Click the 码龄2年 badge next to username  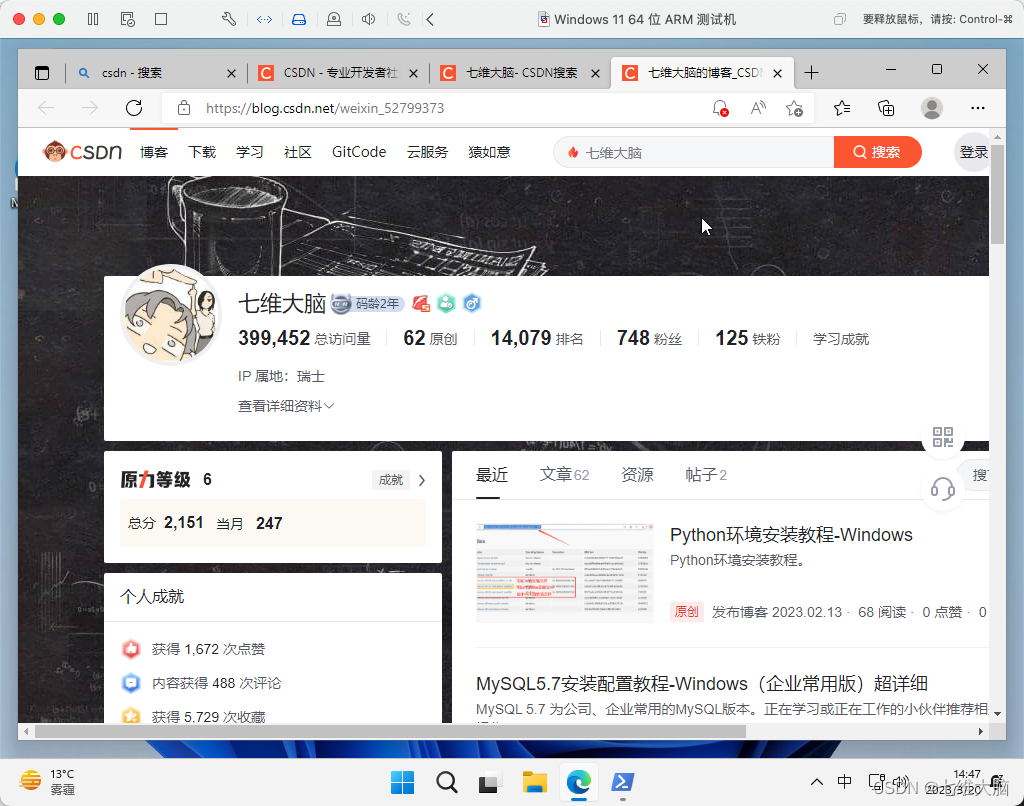[367, 304]
